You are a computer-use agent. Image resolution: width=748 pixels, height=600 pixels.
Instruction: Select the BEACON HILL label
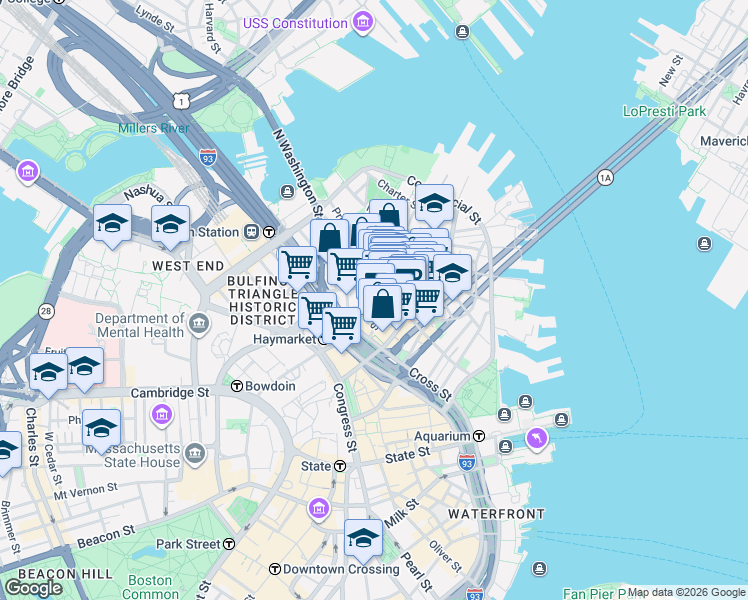tap(65, 574)
